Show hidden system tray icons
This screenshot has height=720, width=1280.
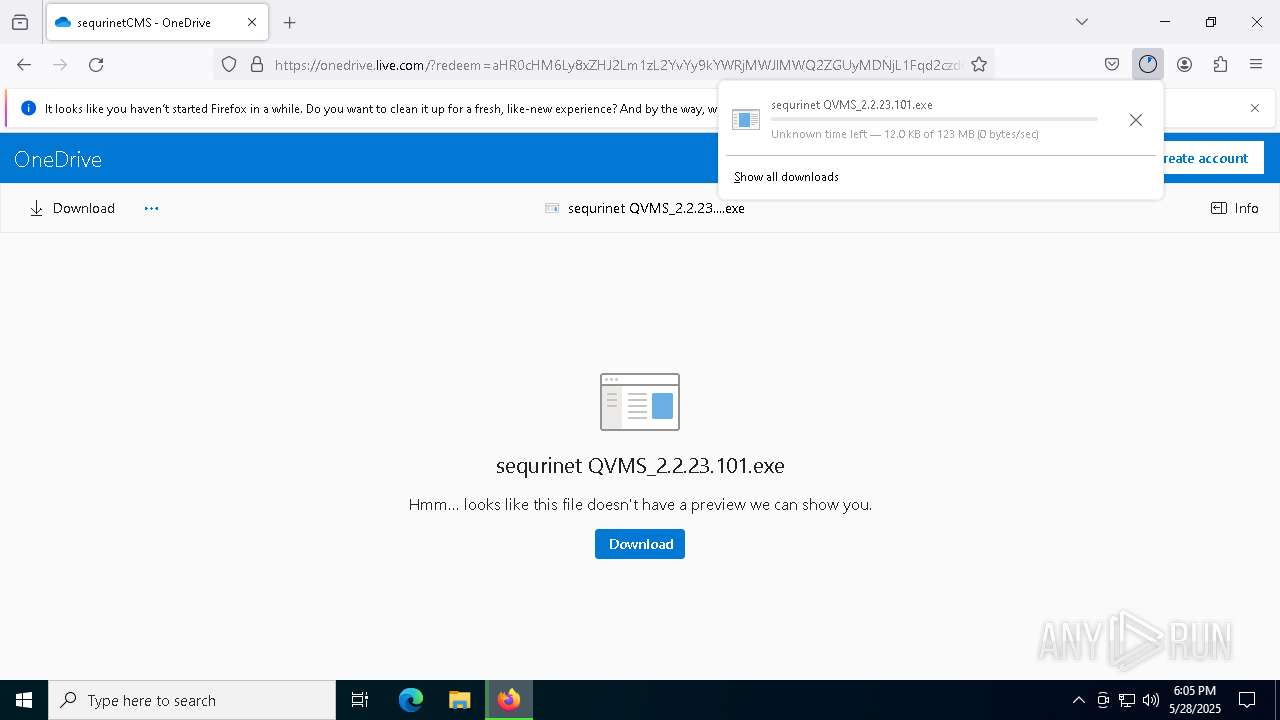click(1078, 700)
